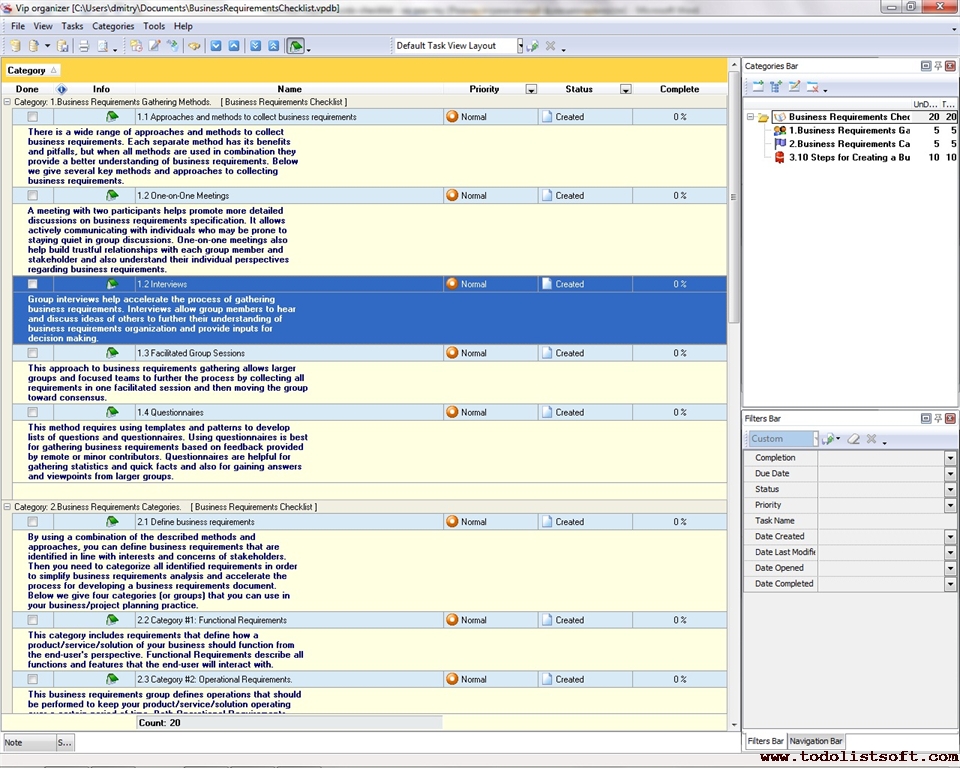Open the Priority filter dropdown in Filters Bar

950,505
